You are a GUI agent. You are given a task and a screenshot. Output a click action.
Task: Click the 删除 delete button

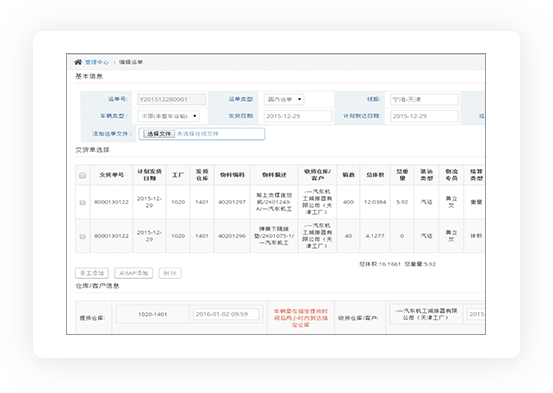[x=170, y=273]
